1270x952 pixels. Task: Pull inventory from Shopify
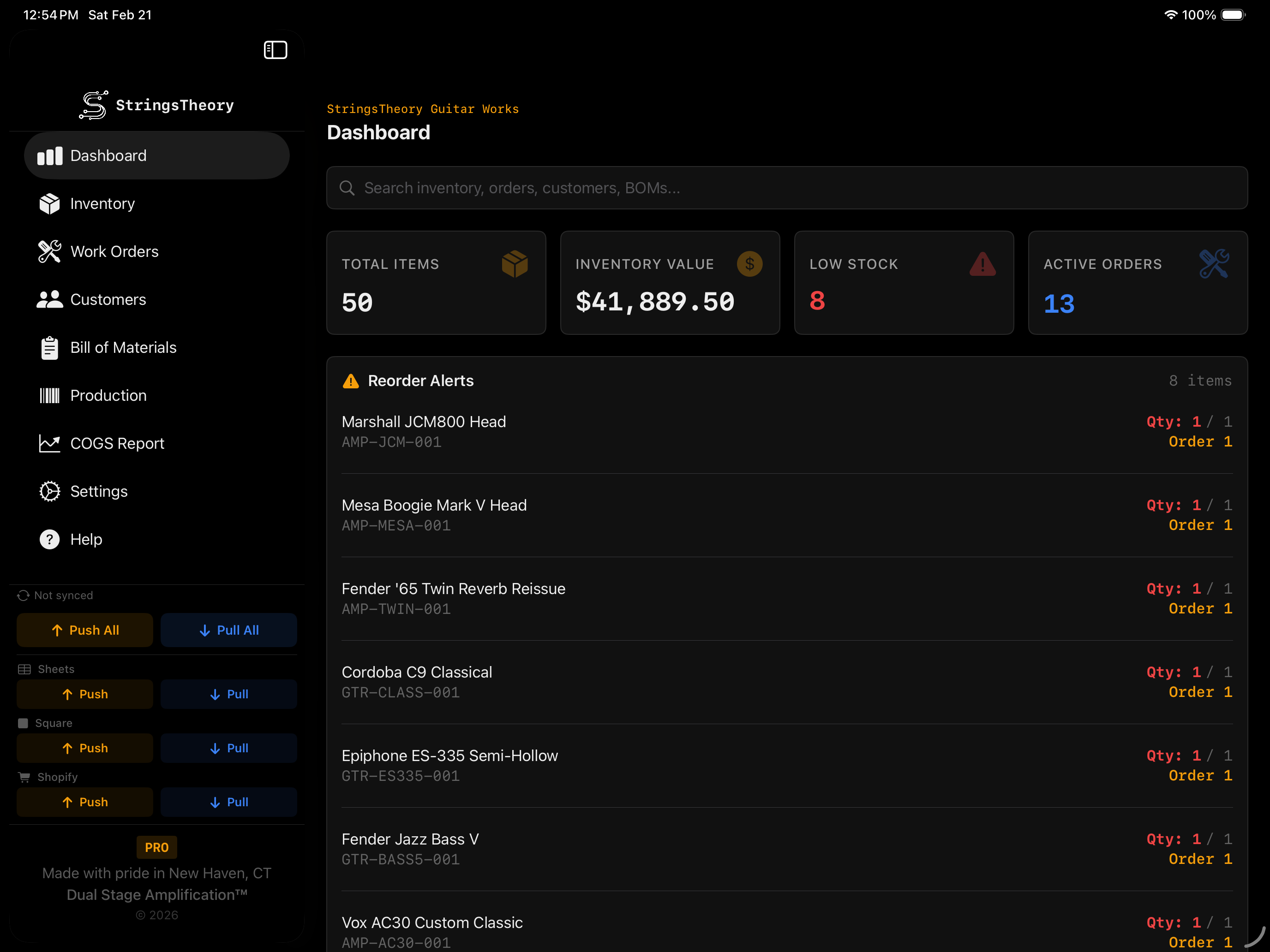pyautogui.click(x=228, y=802)
